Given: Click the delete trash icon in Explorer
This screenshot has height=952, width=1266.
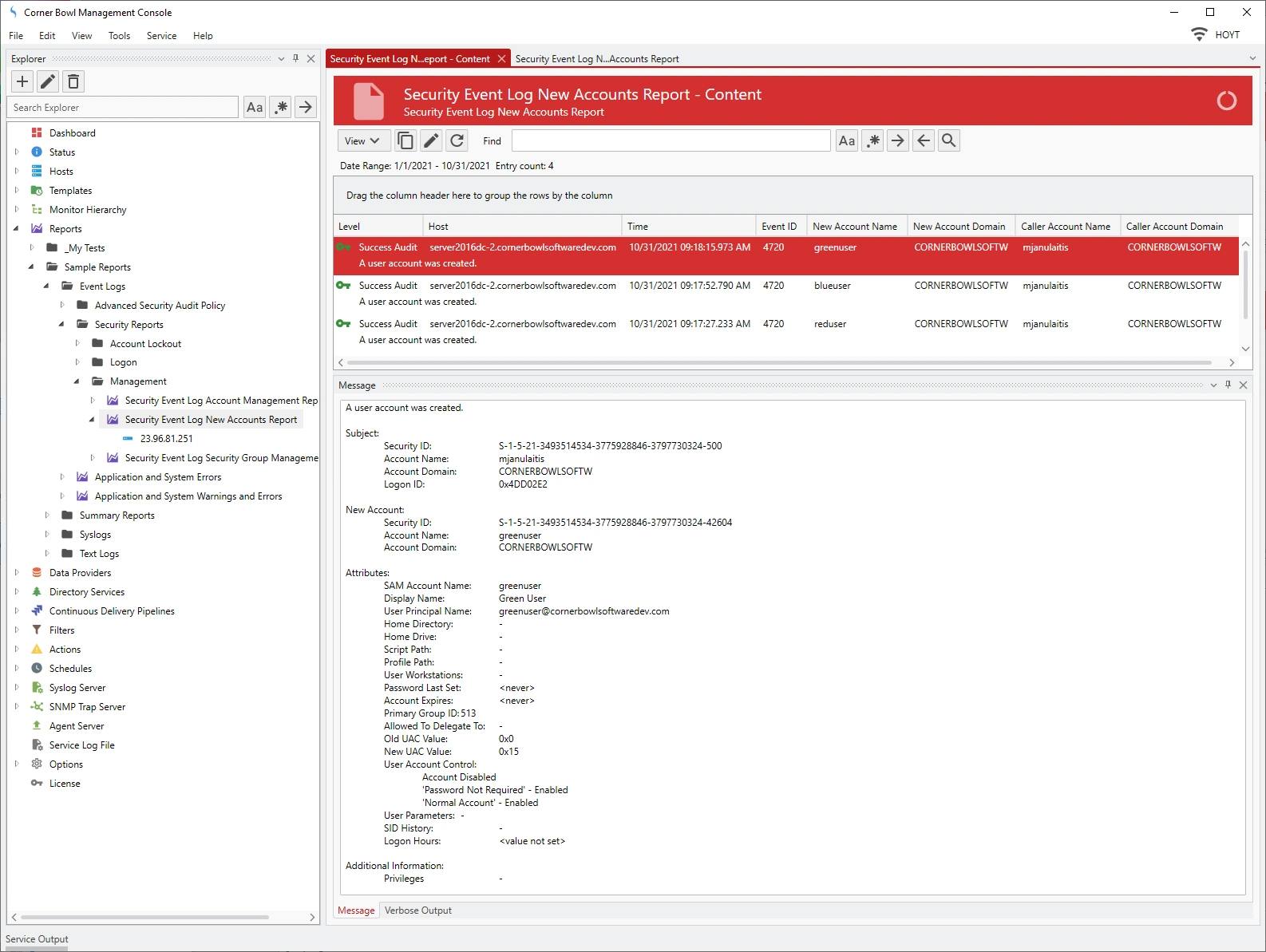Looking at the screenshot, I should tap(73, 81).
